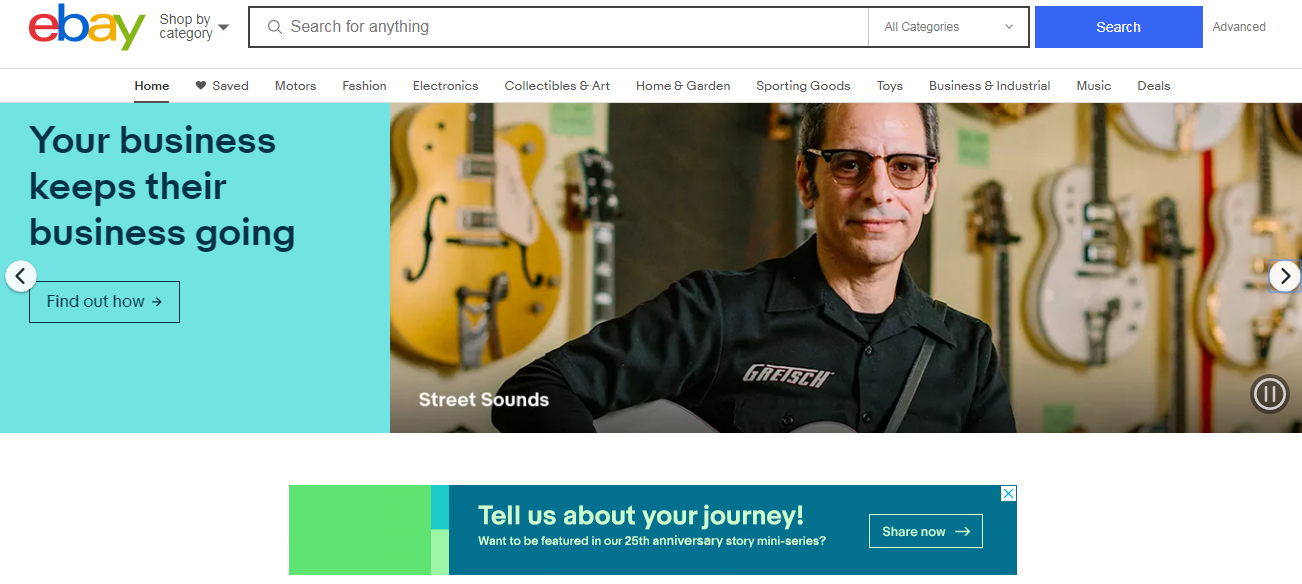The height and width of the screenshot is (584, 1302).
Task: Click the blue Search button
Action: 1118,27
